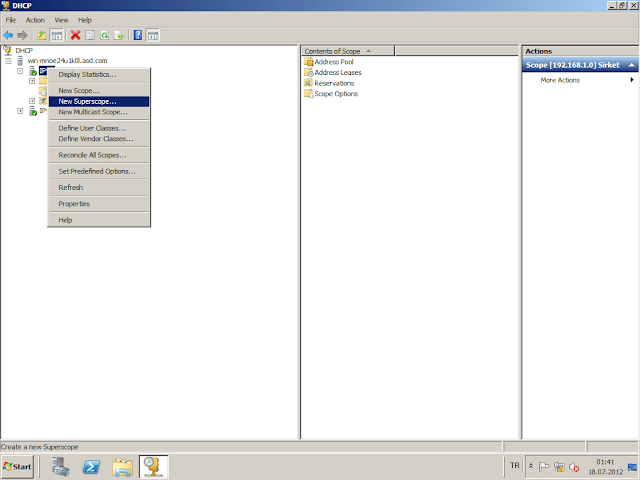This screenshot has height=480, width=640.
Task: Click the Refresh toolbar icon
Action: pyautogui.click(x=105, y=35)
